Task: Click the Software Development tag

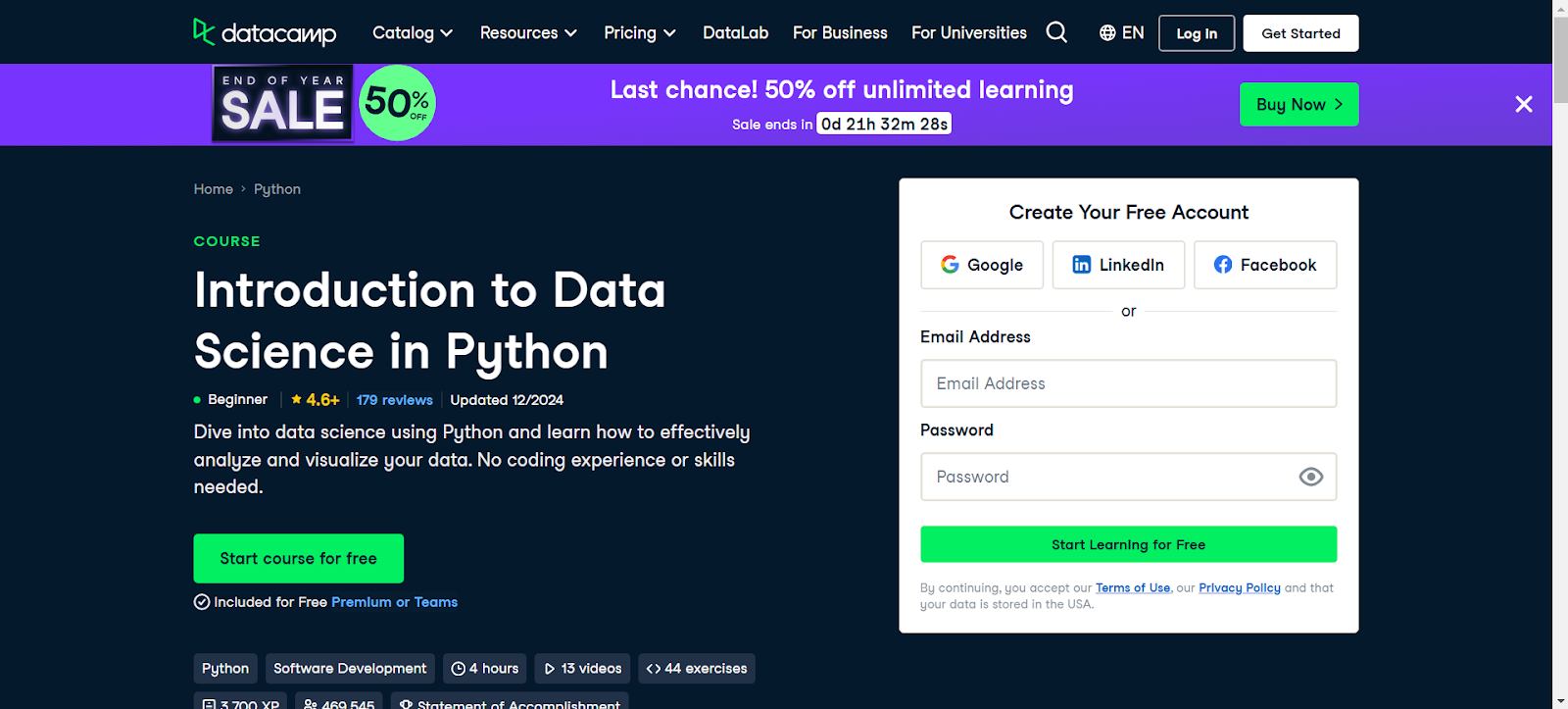Action: (350, 669)
